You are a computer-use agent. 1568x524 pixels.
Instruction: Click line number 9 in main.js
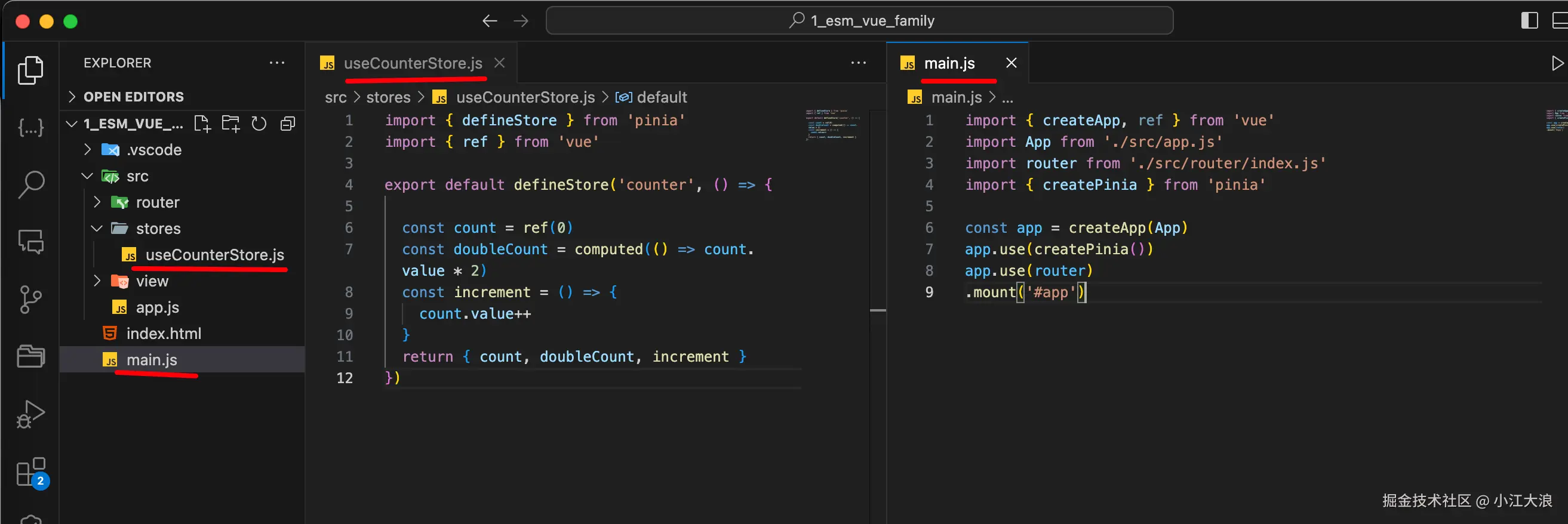click(929, 292)
